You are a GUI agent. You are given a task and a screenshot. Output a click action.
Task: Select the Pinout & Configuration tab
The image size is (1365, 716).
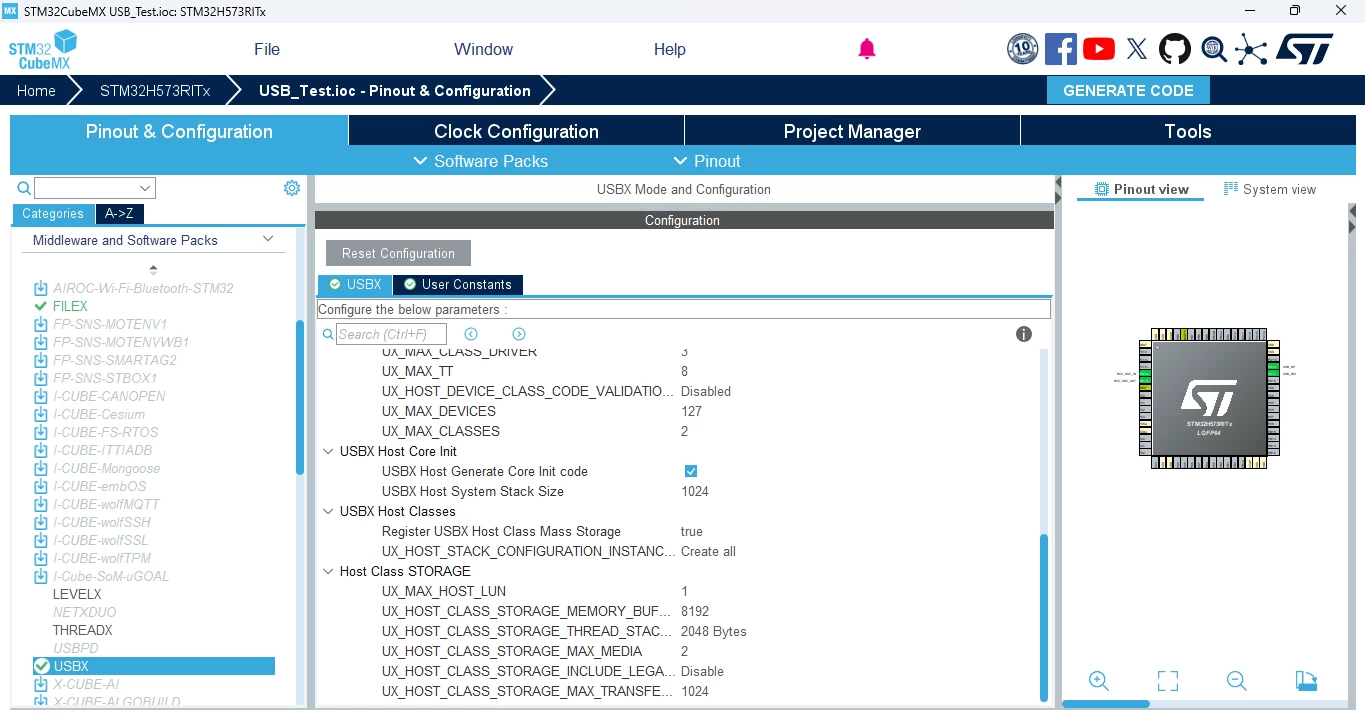click(x=179, y=131)
